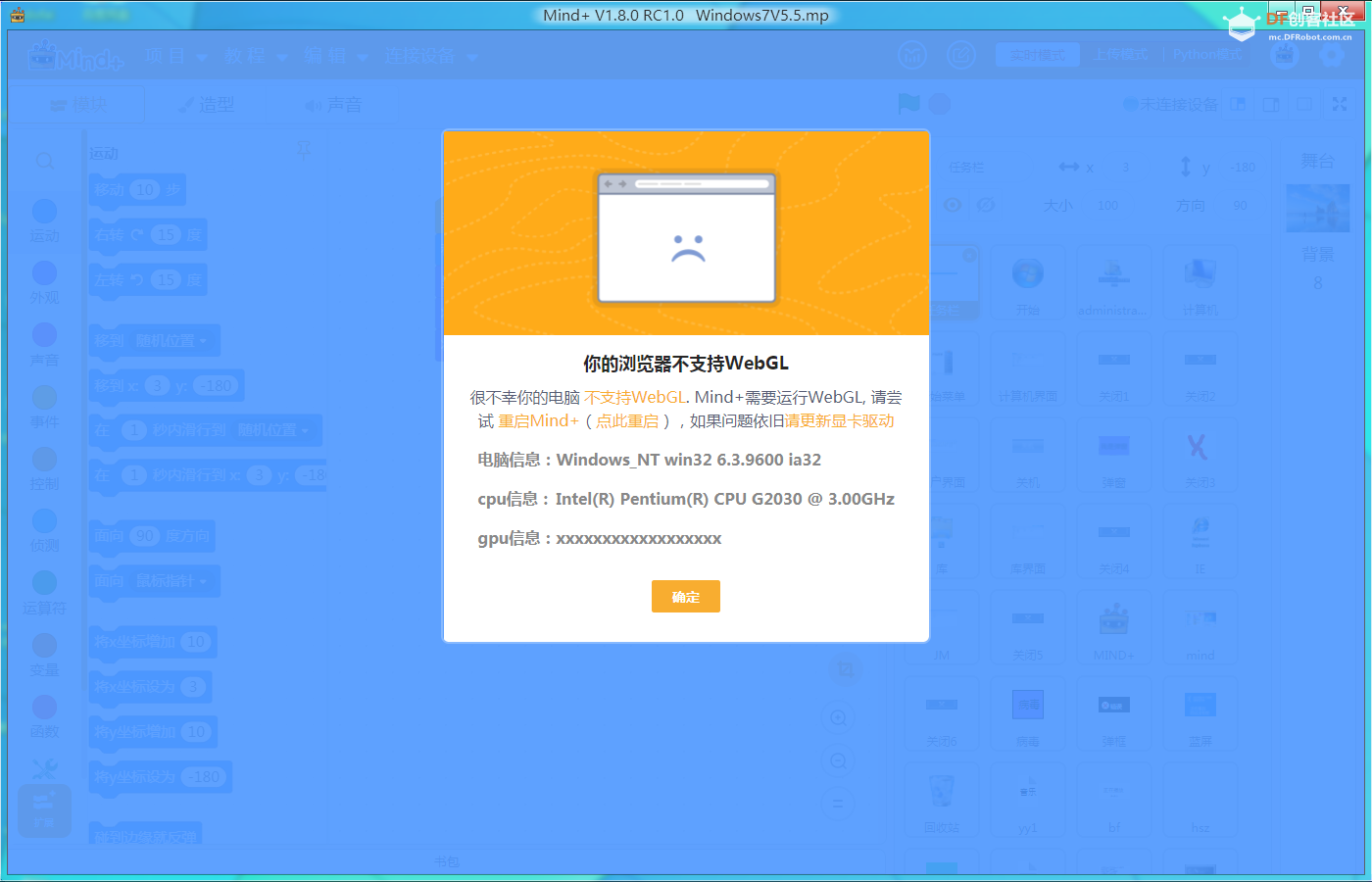Enter fullscreen stage mode
Screen dimensions: 1372x882
click(x=1340, y=104)
